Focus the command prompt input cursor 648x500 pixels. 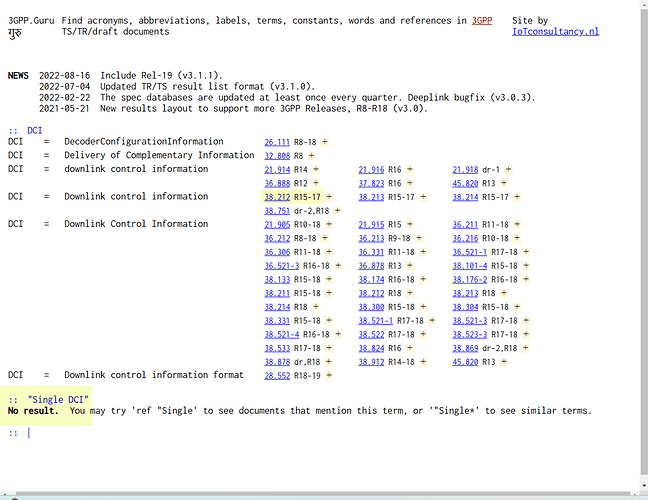click(x=29, y=433)
